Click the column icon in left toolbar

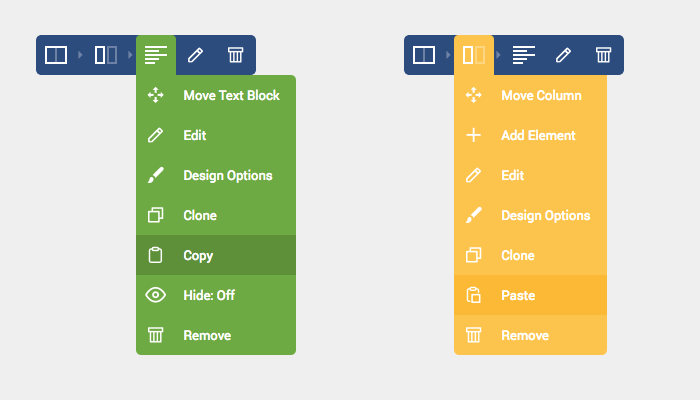pyautogui.click(x=106, y=55)
